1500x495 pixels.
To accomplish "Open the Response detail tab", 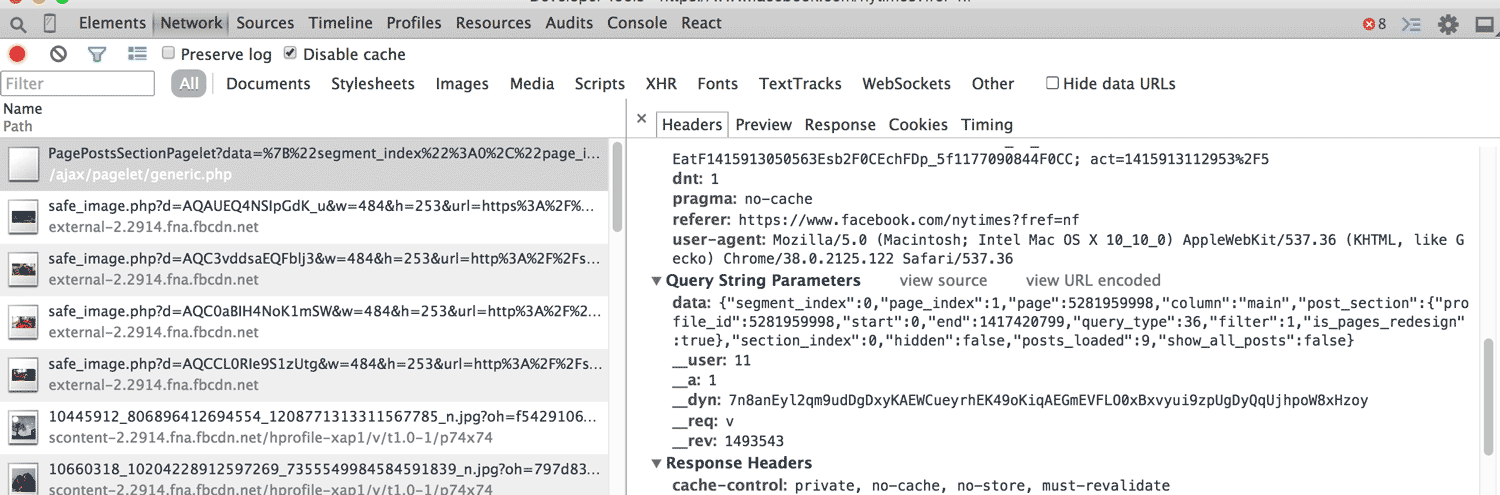I will (840, 125).
